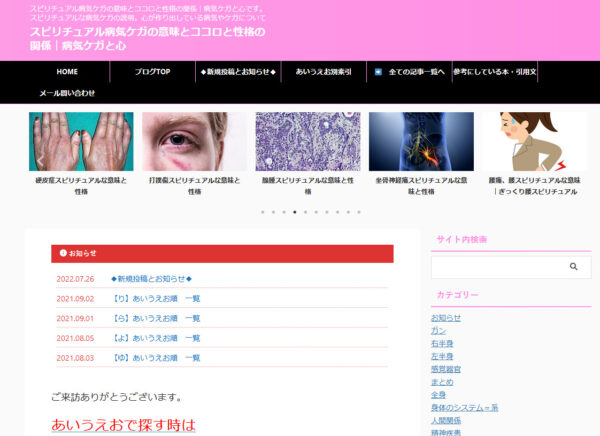The width and height of the screenshot is (600, 436).
Task: Click the site title スピリチュアル病気ケガの意味
Action: [x=147, y=38]
